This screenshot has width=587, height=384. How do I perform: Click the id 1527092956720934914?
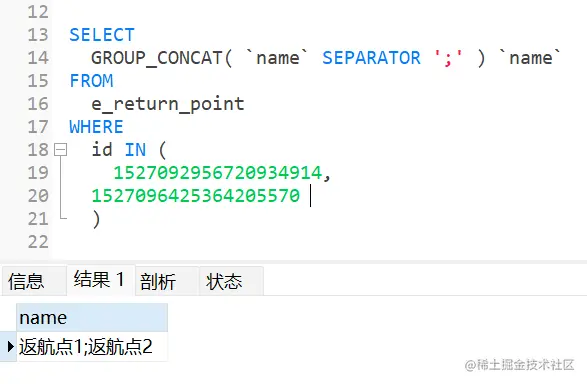click(x=218, y=173)
